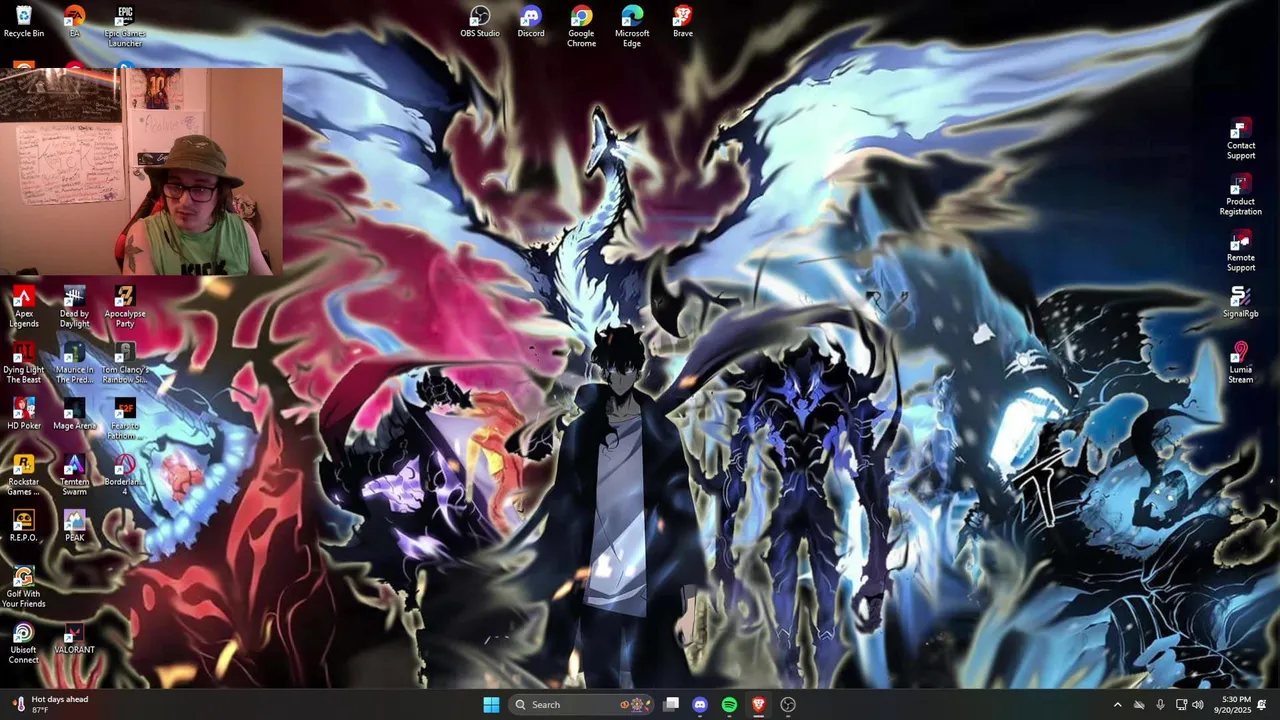
Task: Open the notifications bell icon
Action: pos(1262,705)
